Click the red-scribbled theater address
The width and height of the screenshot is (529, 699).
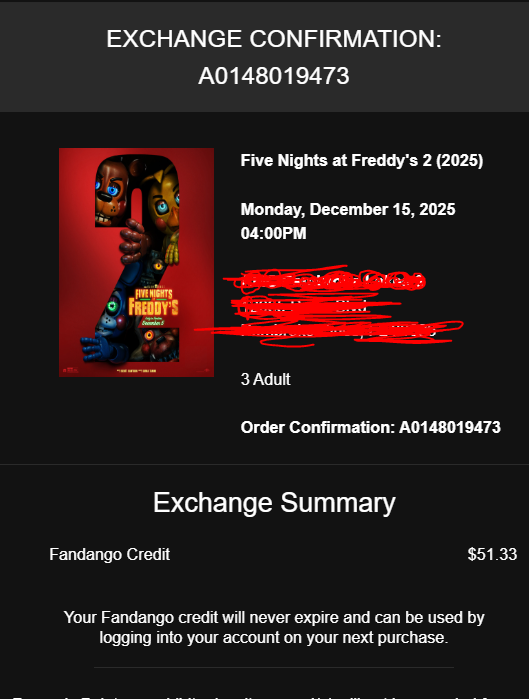(330, 305)
